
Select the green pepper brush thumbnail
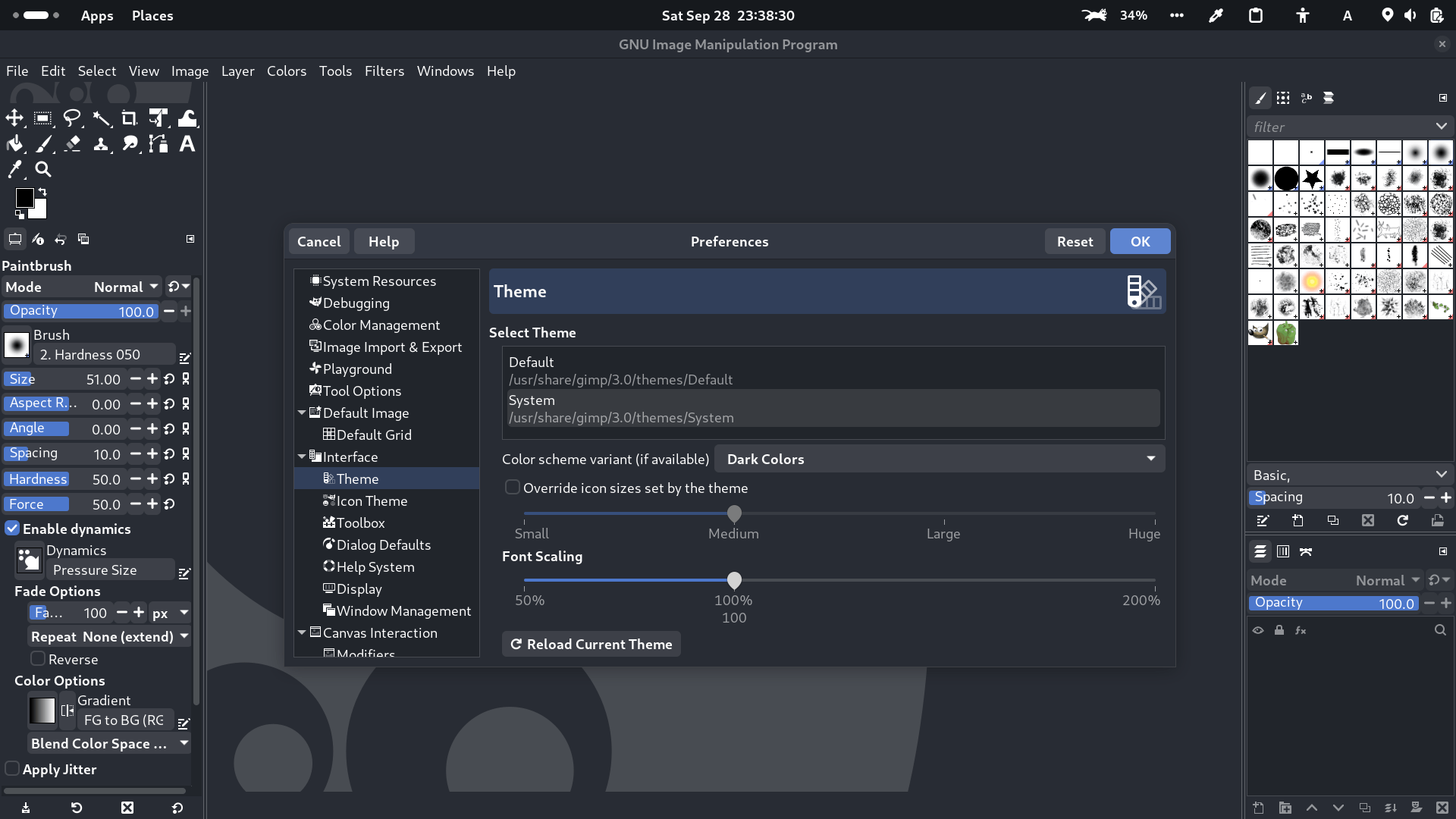(x=1286, y=333)
